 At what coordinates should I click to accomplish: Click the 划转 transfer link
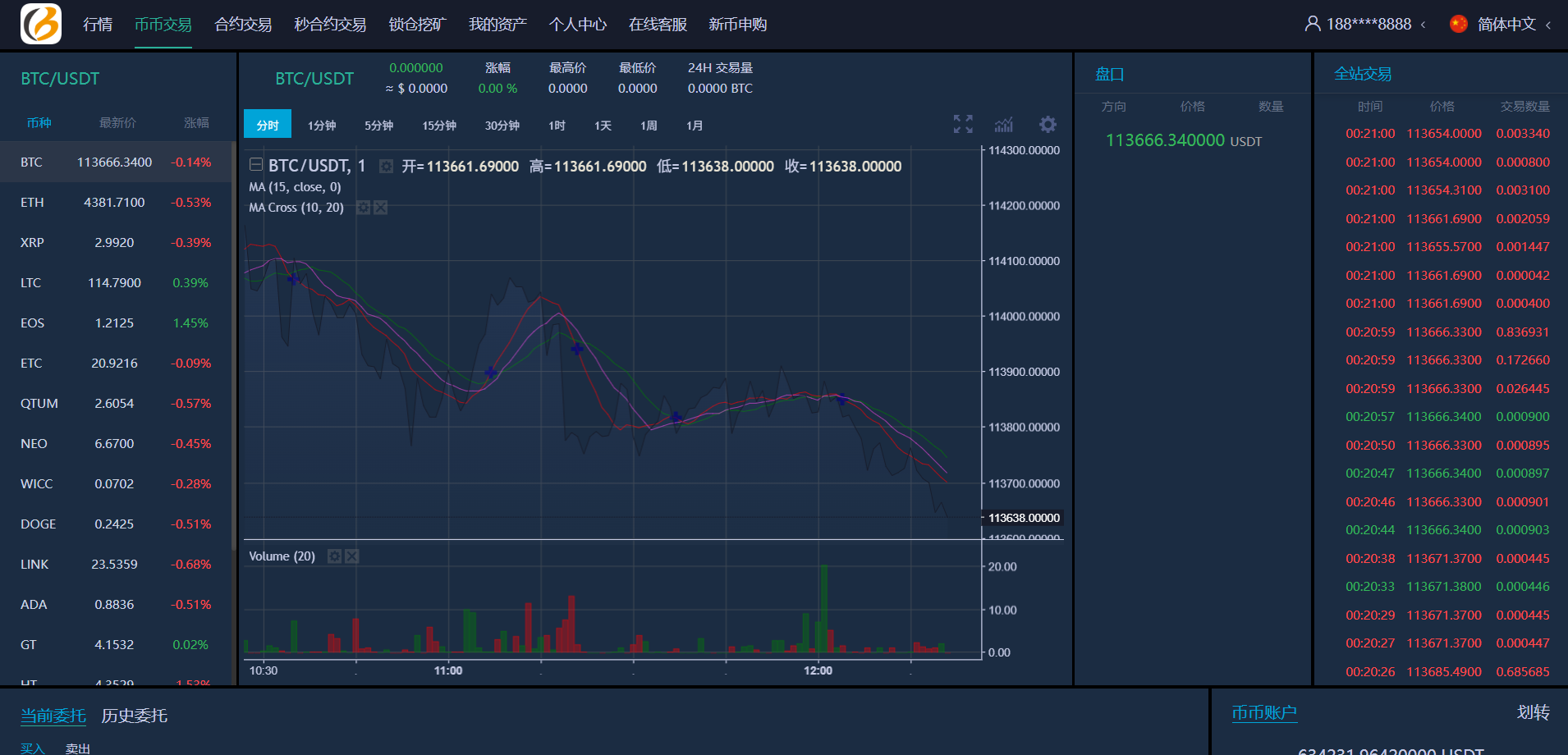(x=1533, y=712)
